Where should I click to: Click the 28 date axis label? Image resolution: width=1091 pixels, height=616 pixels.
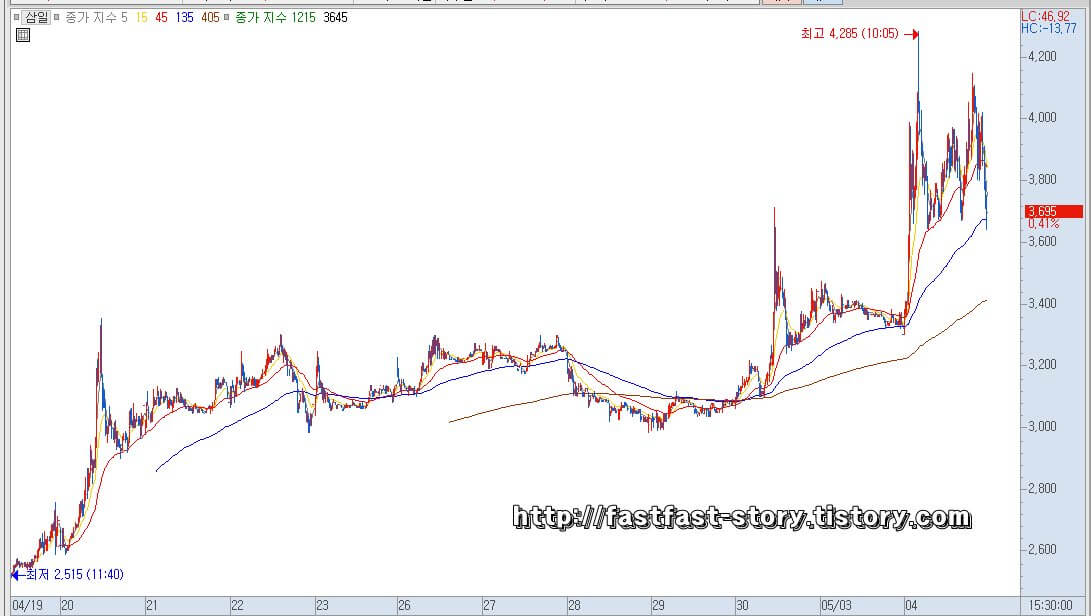pyautogui.click(x=574, y=606)
